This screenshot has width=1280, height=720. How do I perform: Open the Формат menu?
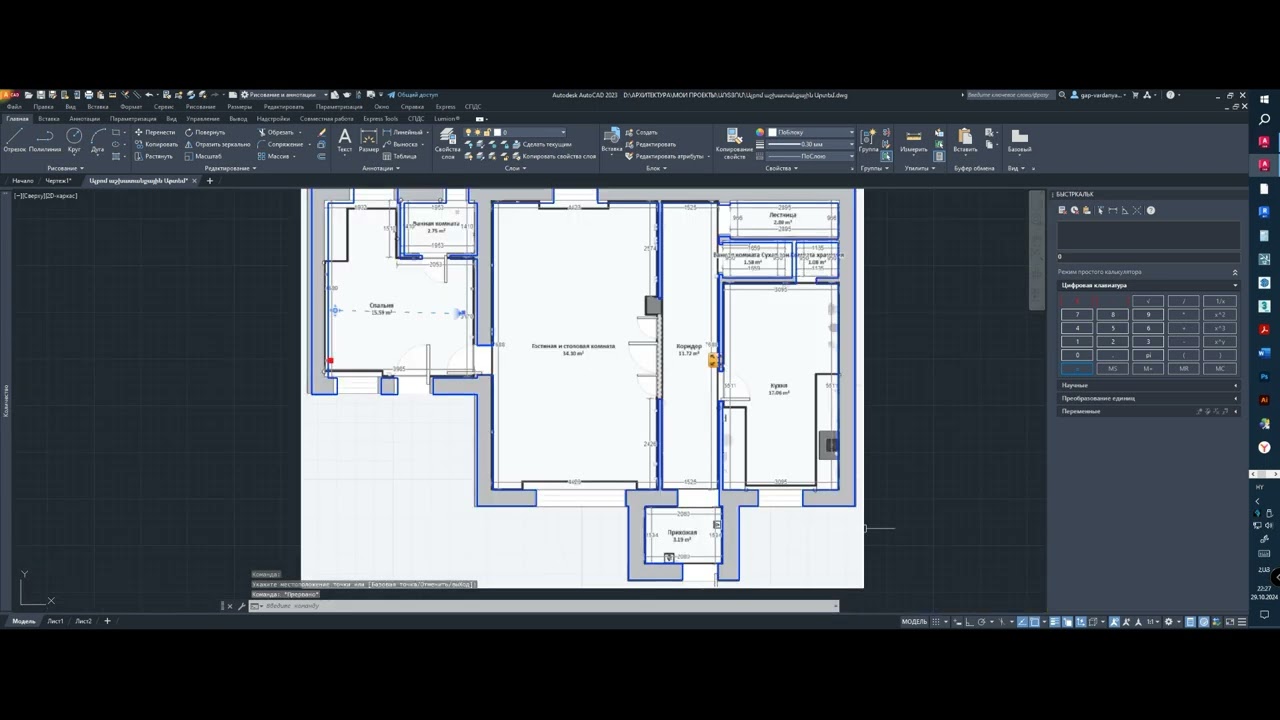(131, 106)
